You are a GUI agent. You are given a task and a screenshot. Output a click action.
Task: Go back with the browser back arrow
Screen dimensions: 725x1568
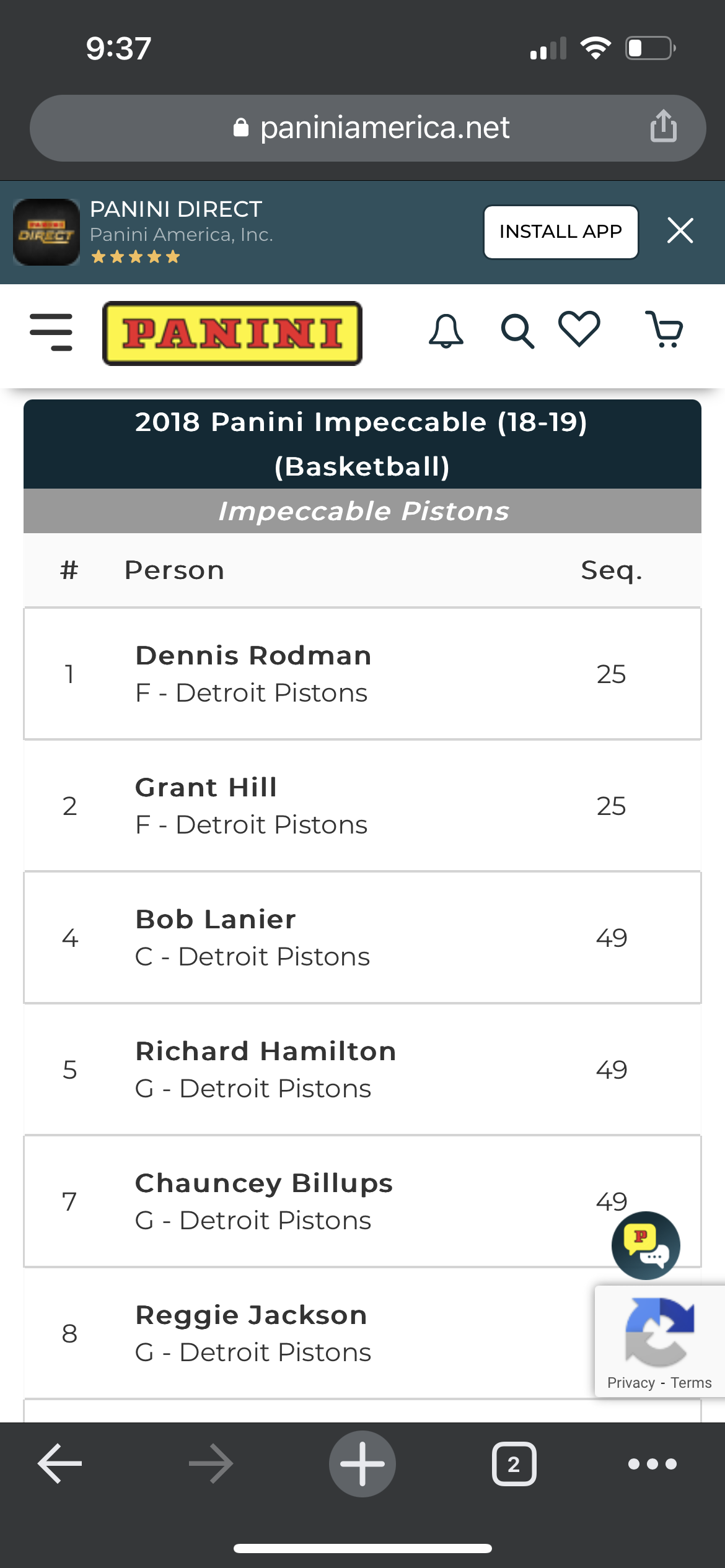point(59,1463)
